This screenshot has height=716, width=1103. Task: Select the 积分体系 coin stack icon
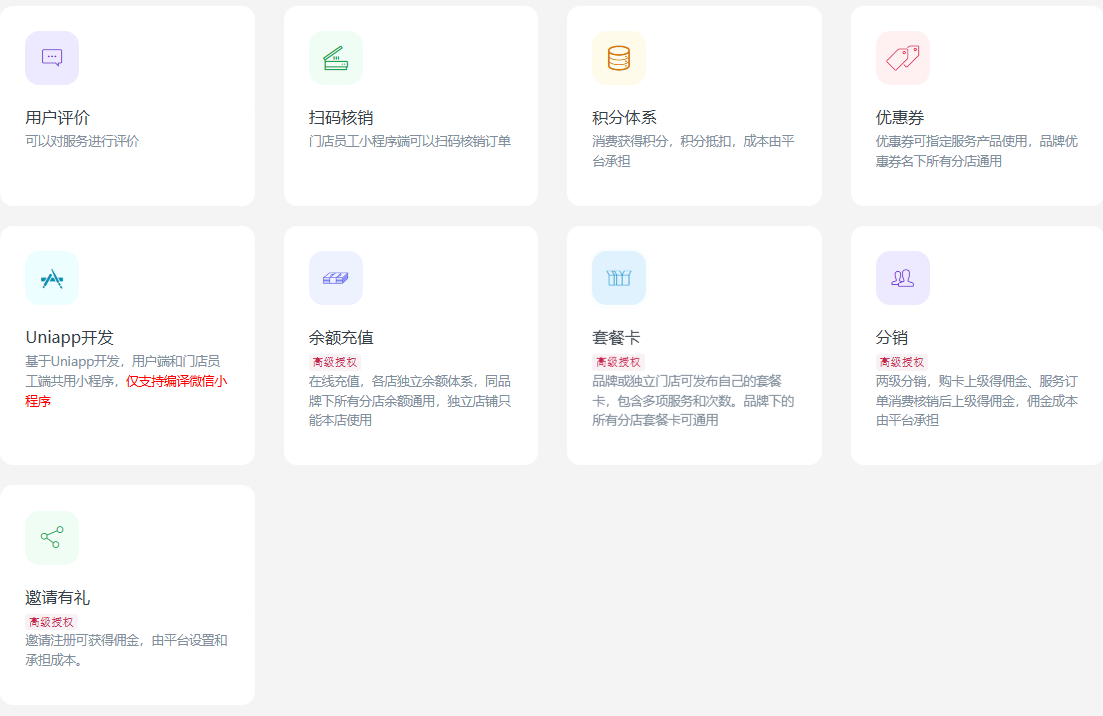coord(619,58)
